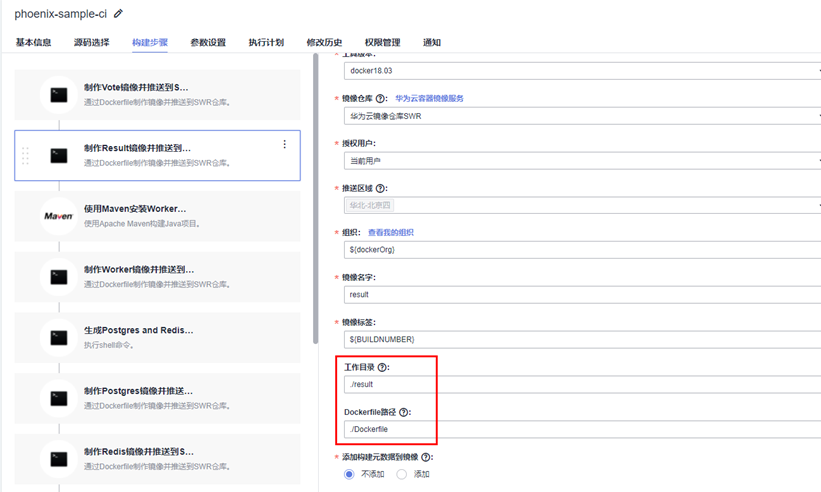
Task: Select the 添加 radio option
Action: pyautogui.click(x=401, y=474)
